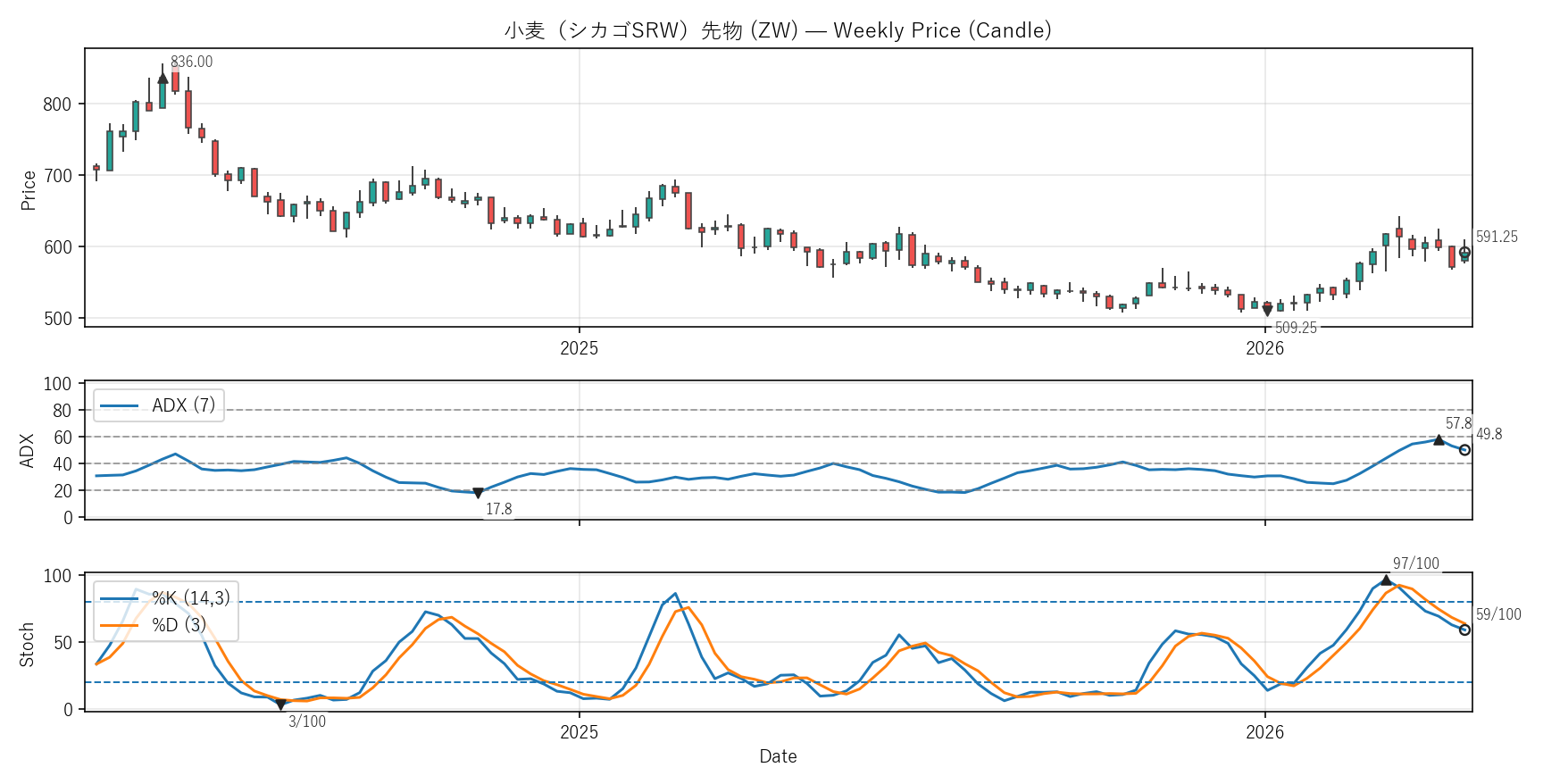
Task: Click the Stoch y-axis label
Action: 27,645
